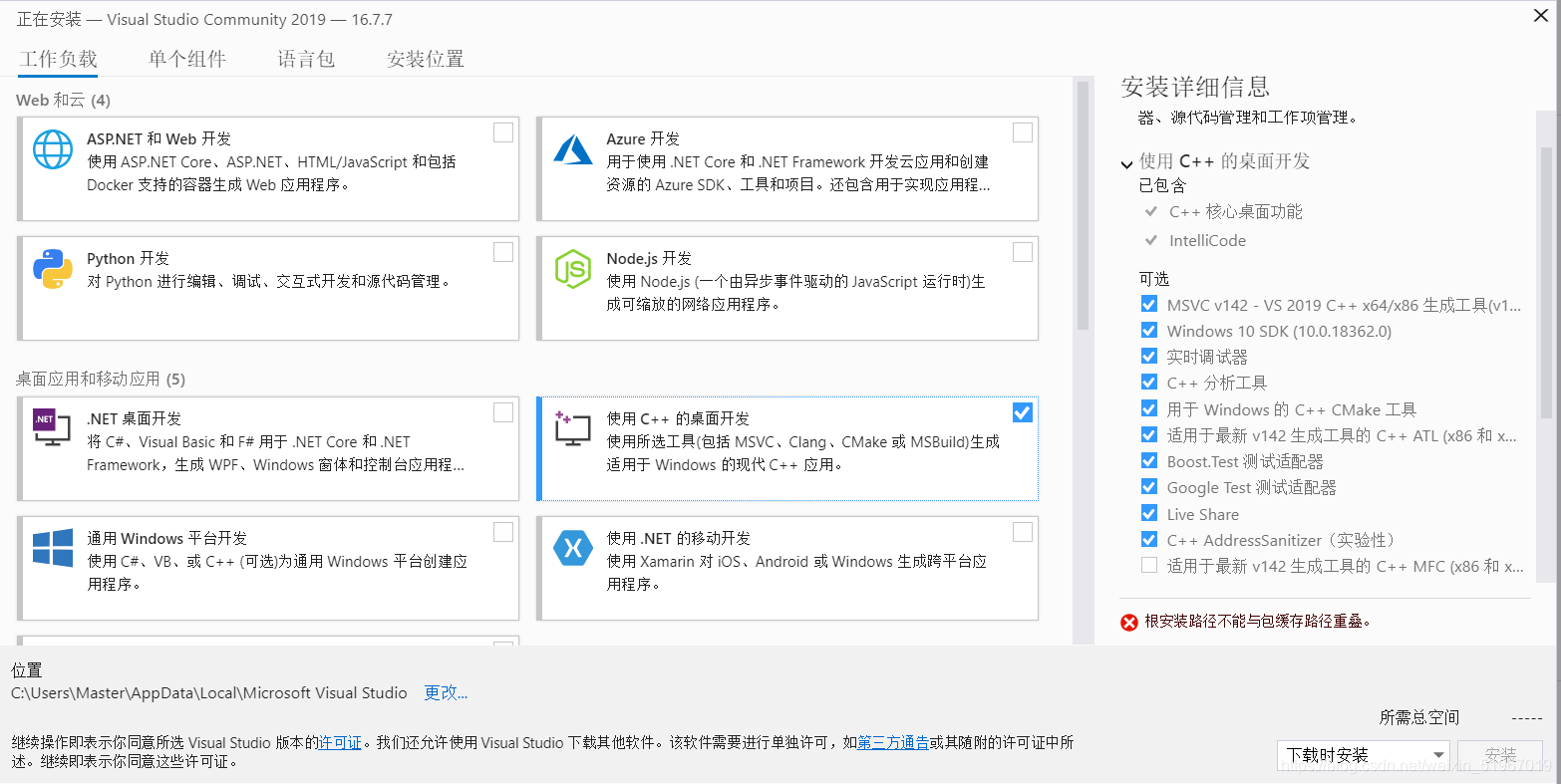Open the 安装位置 tab
The height and width of the screenshot is (784, 1561).
tap(426, 59)
